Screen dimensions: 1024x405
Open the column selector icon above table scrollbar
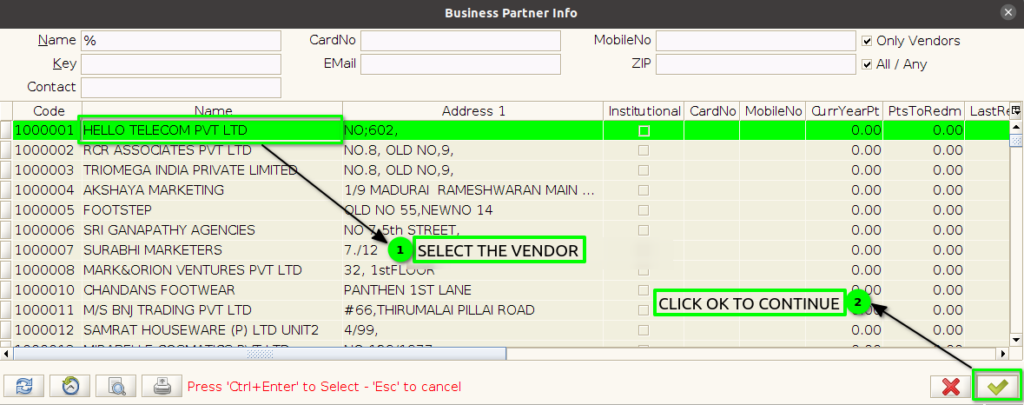coord(1016,110)
